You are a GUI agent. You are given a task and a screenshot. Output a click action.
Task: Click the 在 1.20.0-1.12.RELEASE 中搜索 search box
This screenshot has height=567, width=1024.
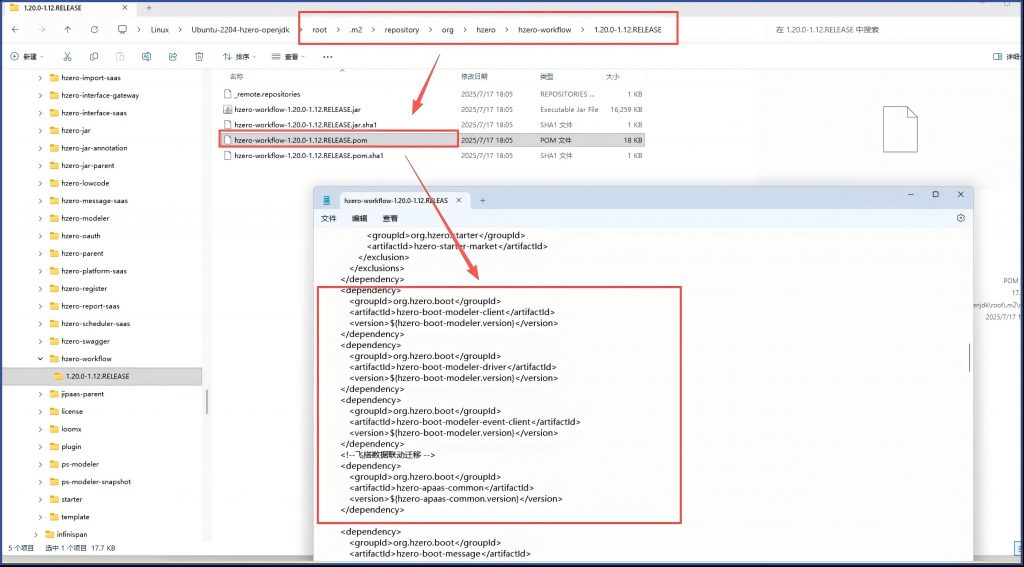(x=880, y=30)
